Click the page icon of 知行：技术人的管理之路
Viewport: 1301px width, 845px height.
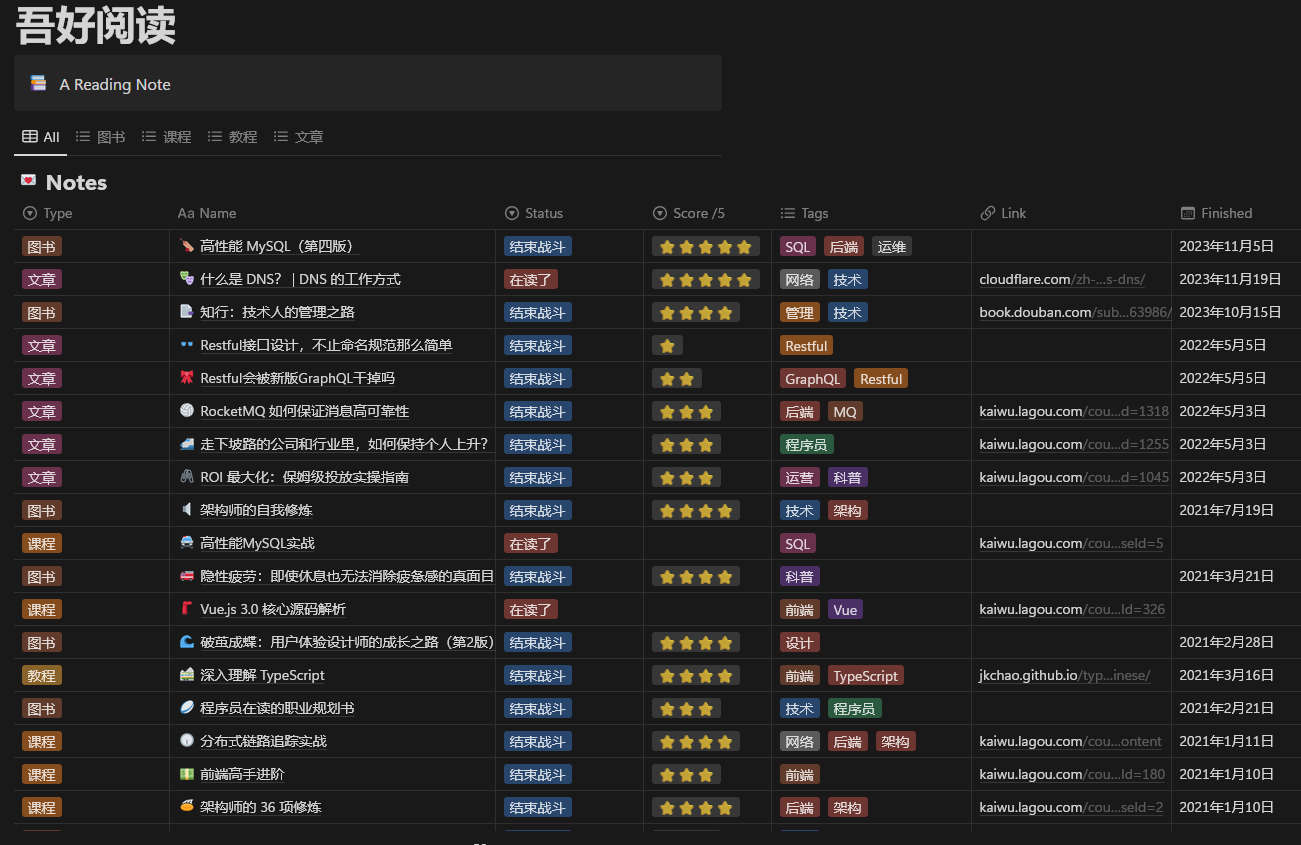click(x=186, y=312)
